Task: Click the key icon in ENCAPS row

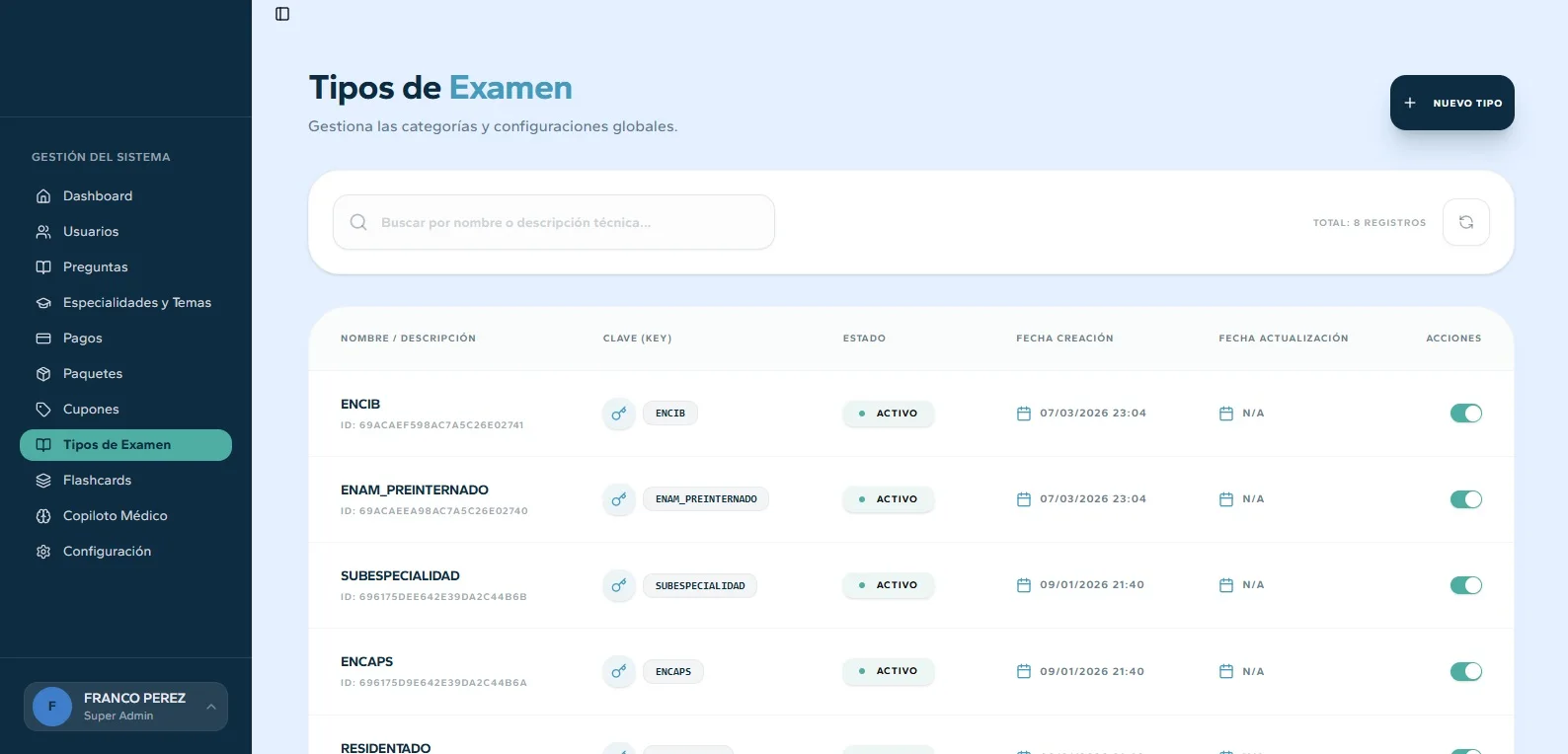Action: click(x=619, y=671)
